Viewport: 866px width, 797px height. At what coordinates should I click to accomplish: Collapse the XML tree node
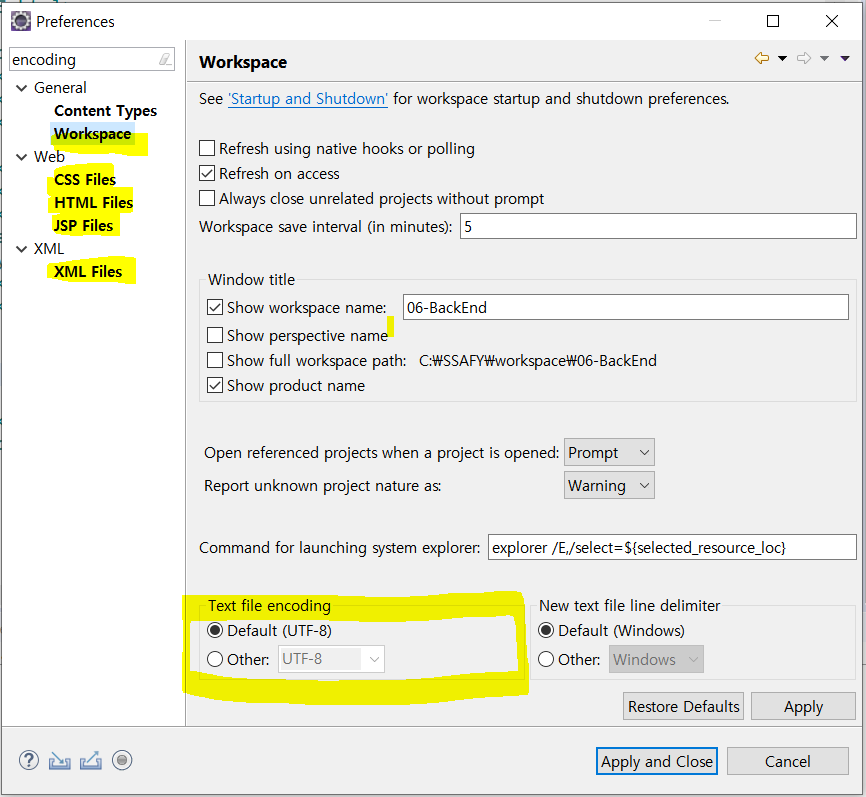(x=22, y=249)
